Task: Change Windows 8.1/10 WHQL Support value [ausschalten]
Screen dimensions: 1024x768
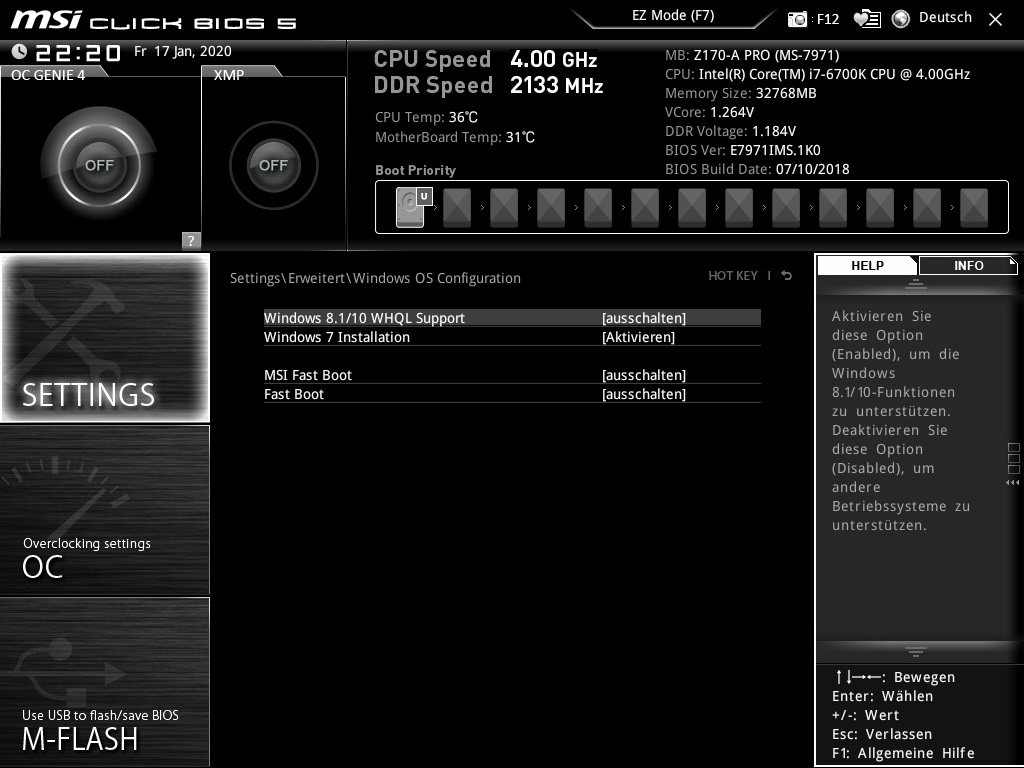Action: click(644, 318)
